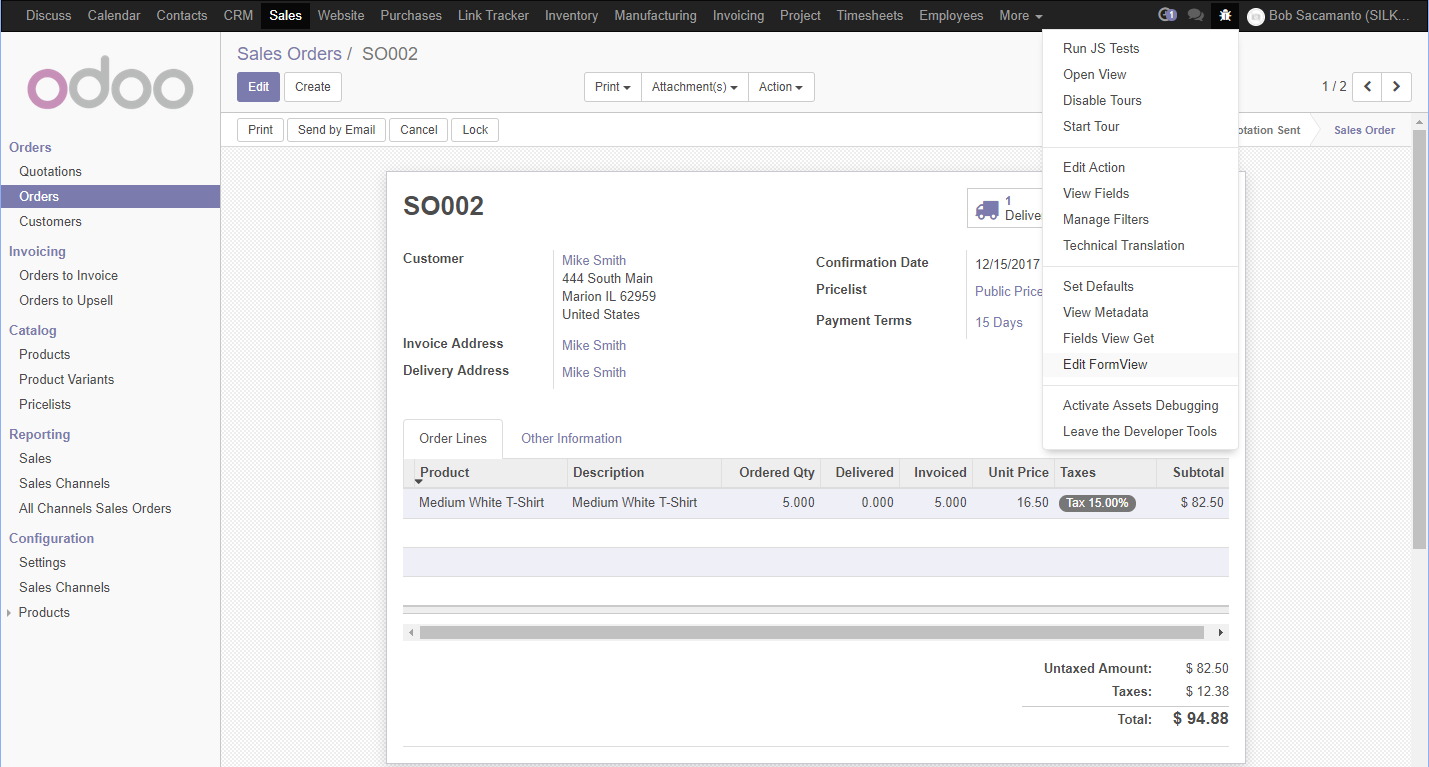Screen dimensions: 1429x767
Task: Open Product Variants in sidebar
Action: point(66,379)
